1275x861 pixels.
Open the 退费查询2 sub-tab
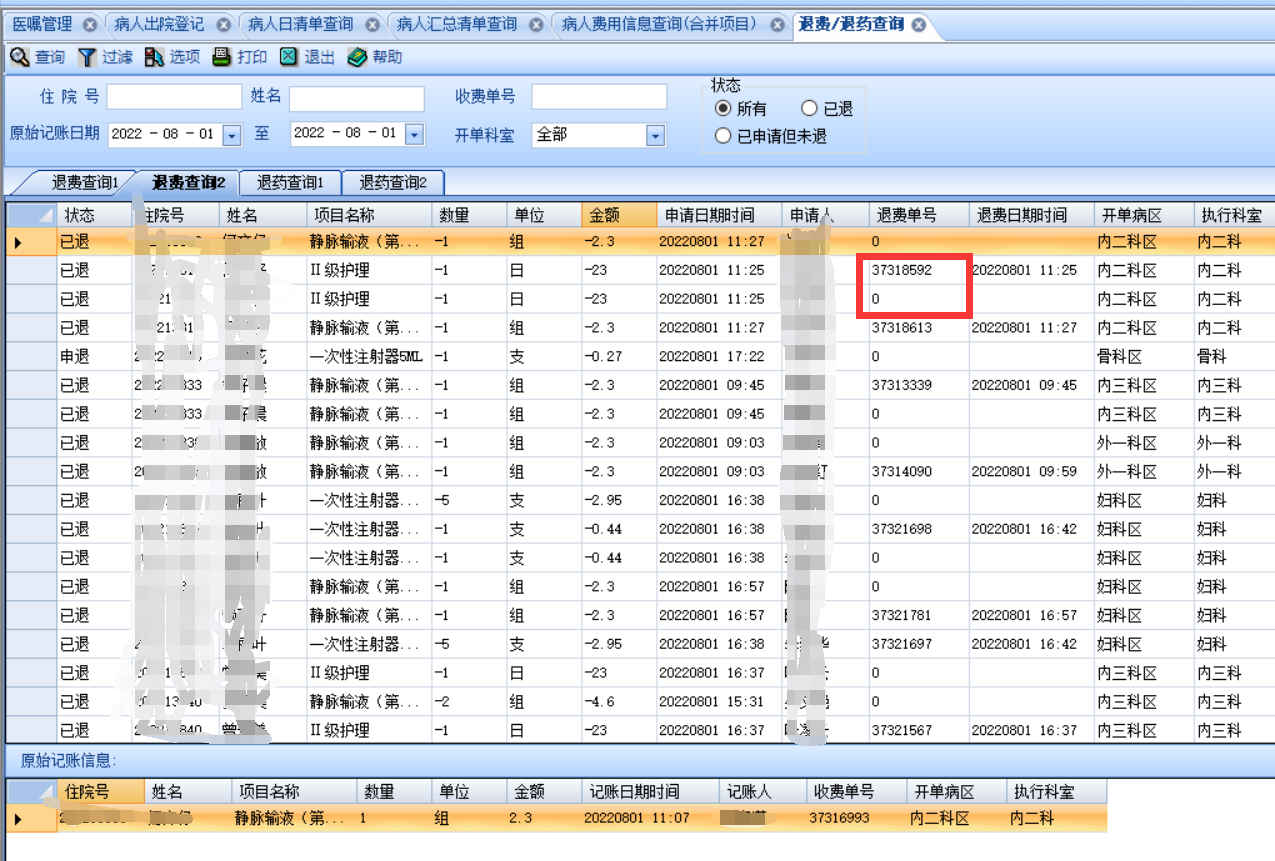188,183
